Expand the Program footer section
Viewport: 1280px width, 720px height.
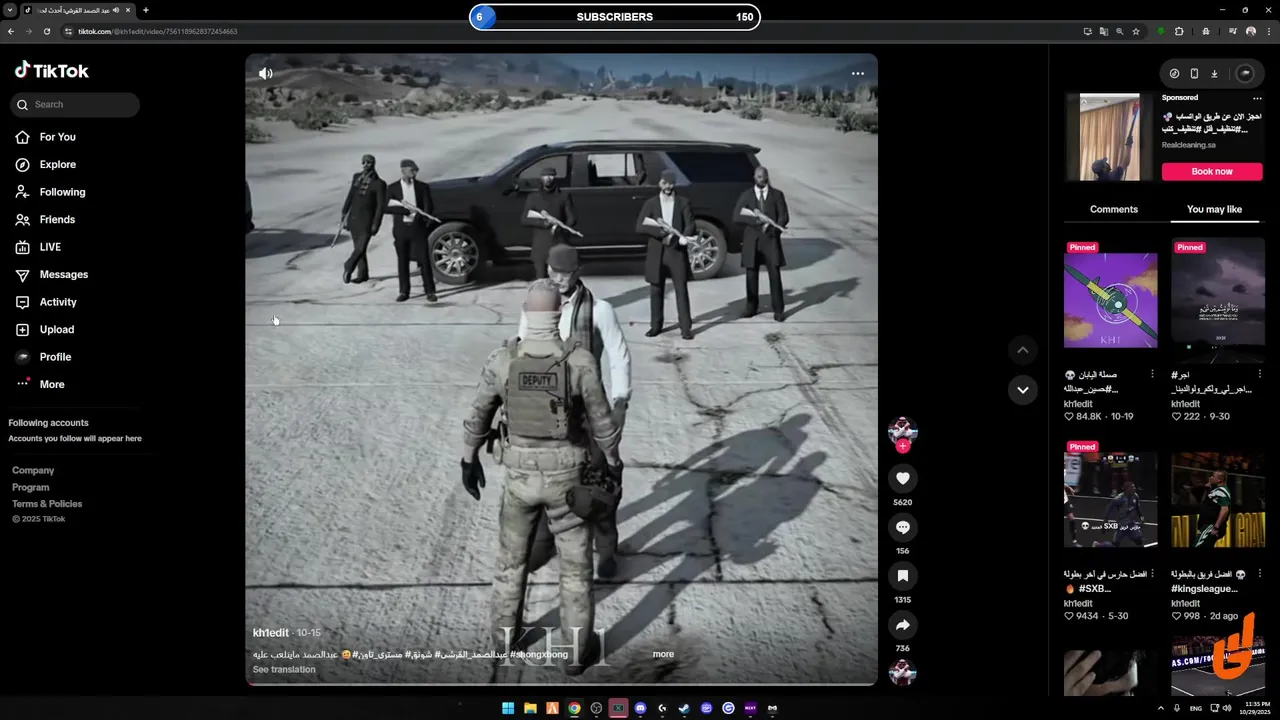coord(31,487)
